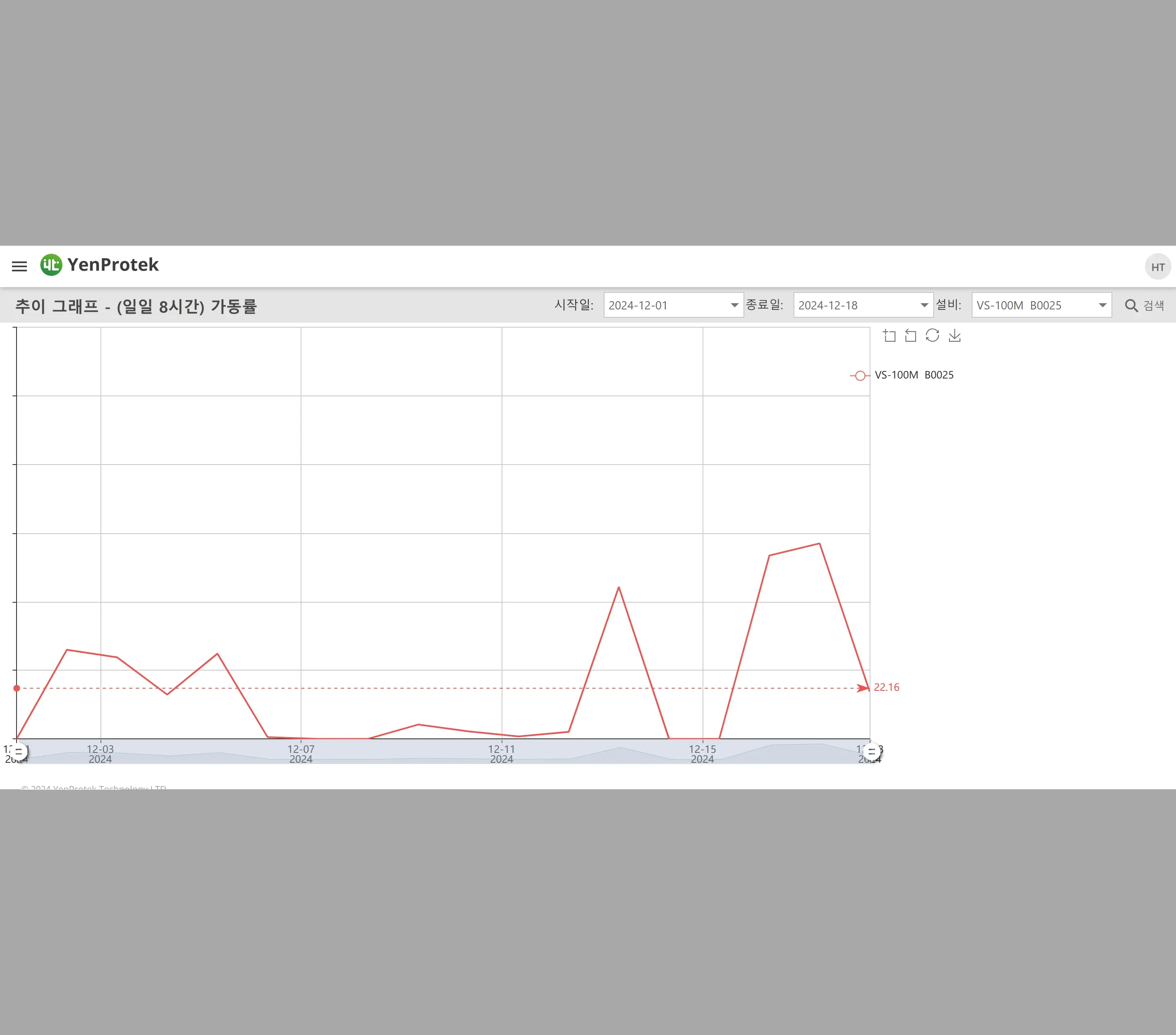This screenshot has width=1176, height=1035.
Task: Open the hamburger navigation menu
Action: tap(19, 266)
